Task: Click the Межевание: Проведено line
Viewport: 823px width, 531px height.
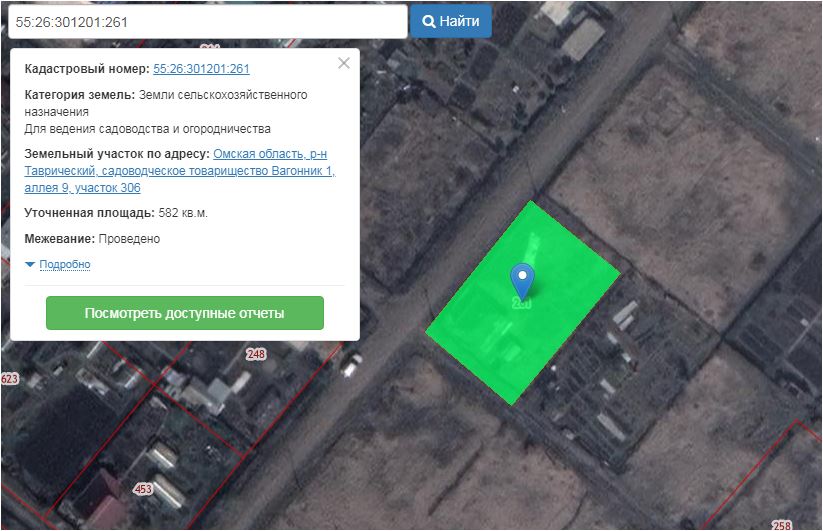Action: coord(92,239)
